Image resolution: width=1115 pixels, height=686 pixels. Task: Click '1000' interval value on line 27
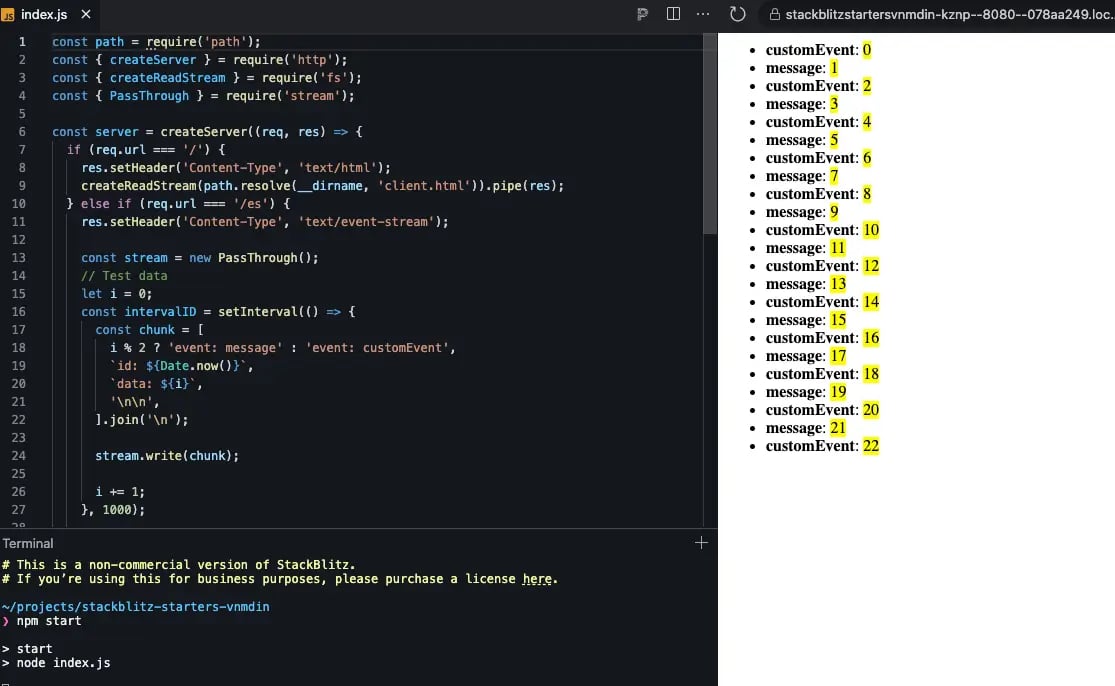coord(117,510)
